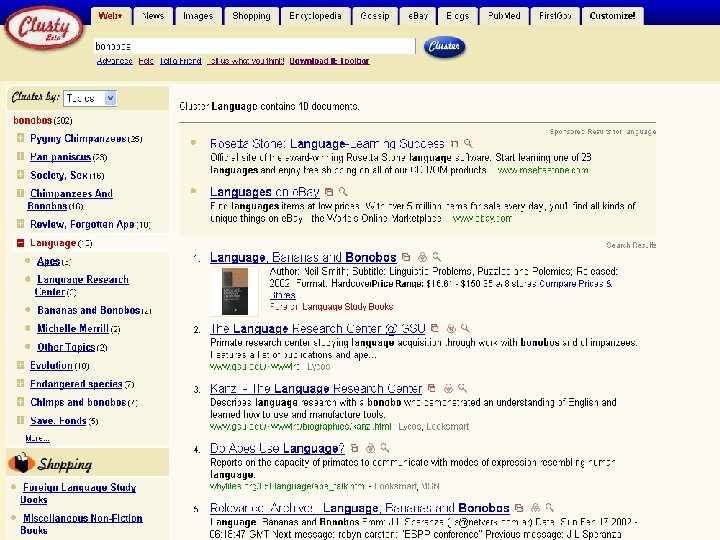Screen dimensions: 720x540
Task: Expand the Pygmy Chimpanzees cluster
Action: pos(20,138)
